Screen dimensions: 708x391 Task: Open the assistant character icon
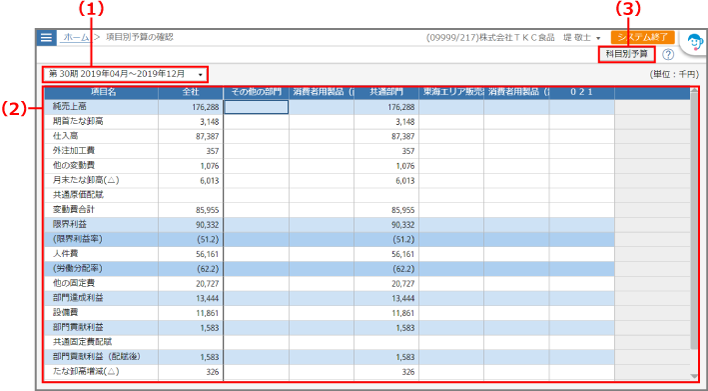point(695,43)
